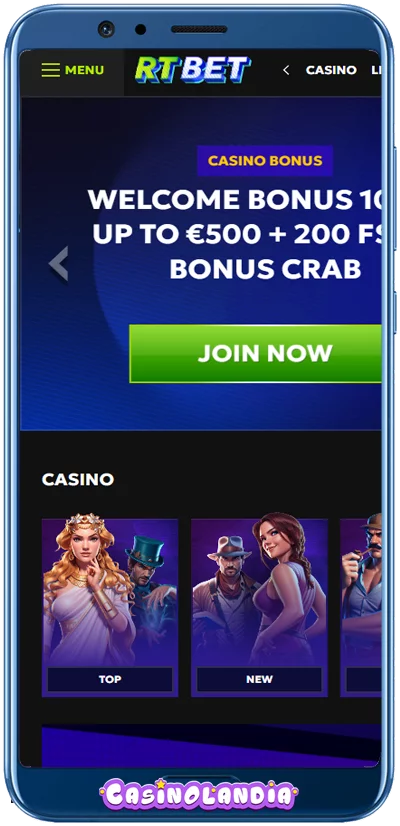Open the hamburger menu icon
This screenshot has height=826, width=400.
pyautogui.click(x=51, y=70)
